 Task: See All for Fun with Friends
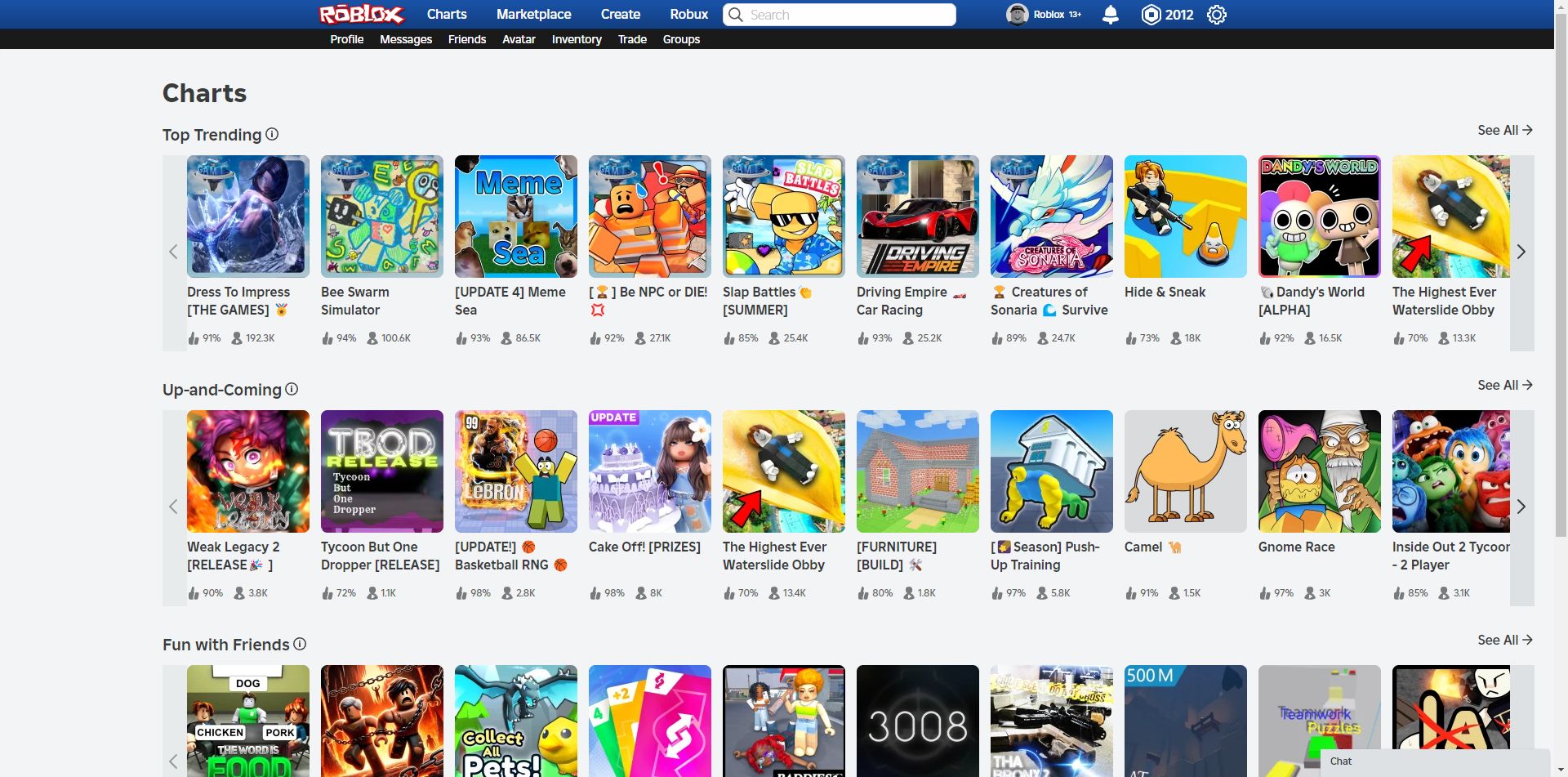1505,640
